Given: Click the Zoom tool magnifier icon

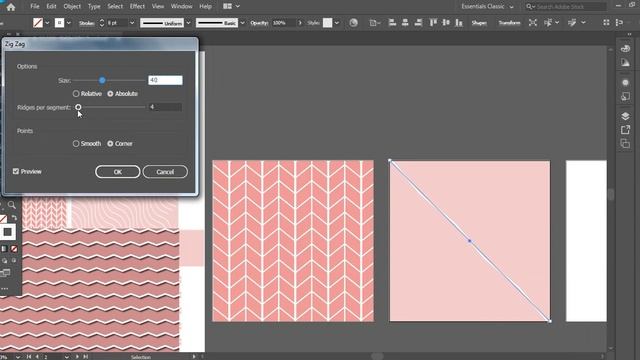Looking at the screenshot, I should click(x=12, y=205).
